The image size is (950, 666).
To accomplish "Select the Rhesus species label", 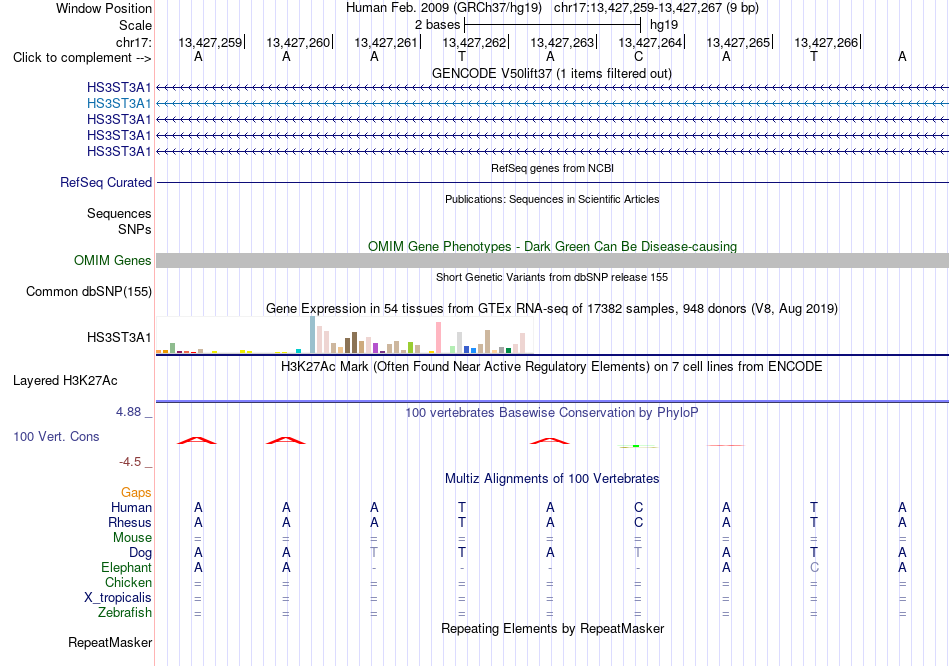I will 130,522.
